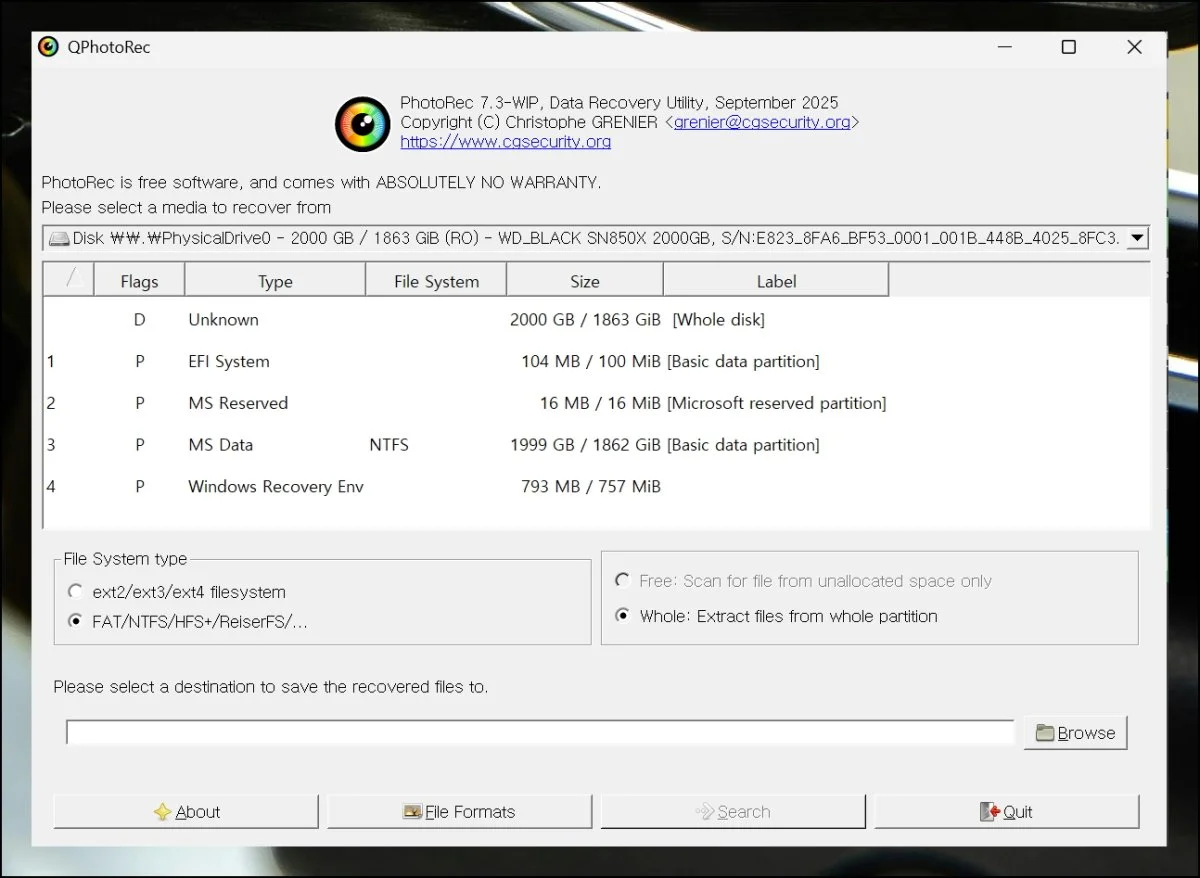Click the PhotoRec eye logo image
The height and width of the screenshot is (878, 1200).
361,124
